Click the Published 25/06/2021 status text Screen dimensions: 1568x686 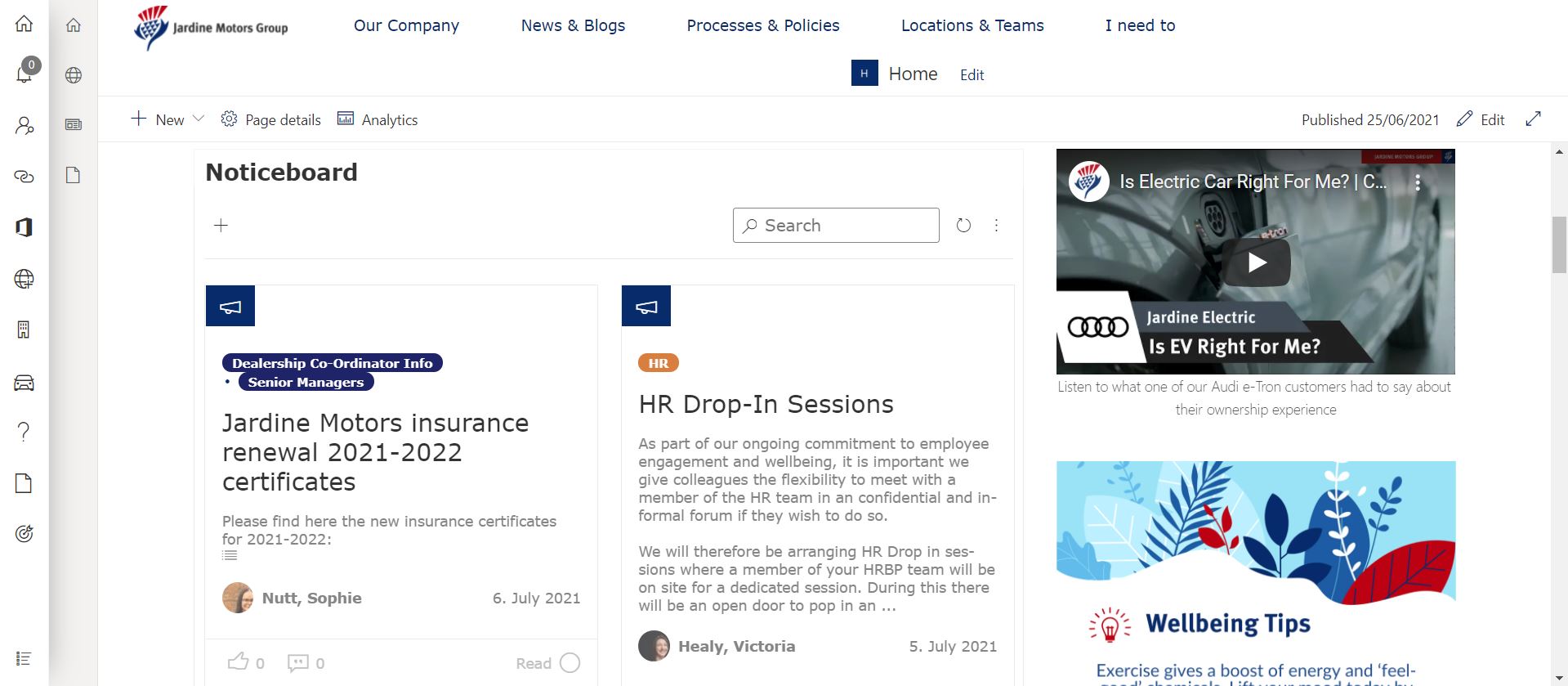click(x=1370, y=119)
